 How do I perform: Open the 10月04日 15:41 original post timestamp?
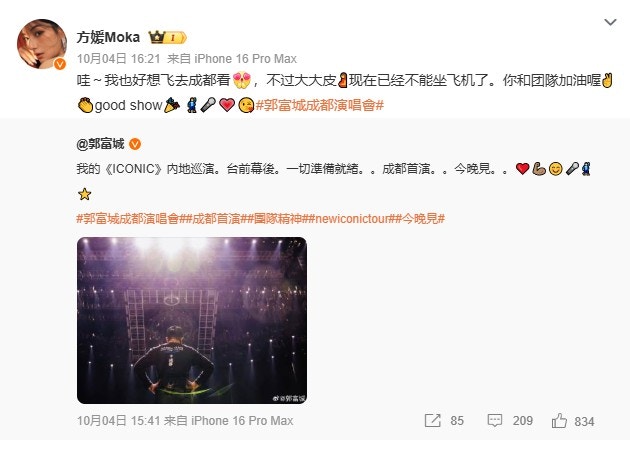pyautogui.click(x=119, y=421)
